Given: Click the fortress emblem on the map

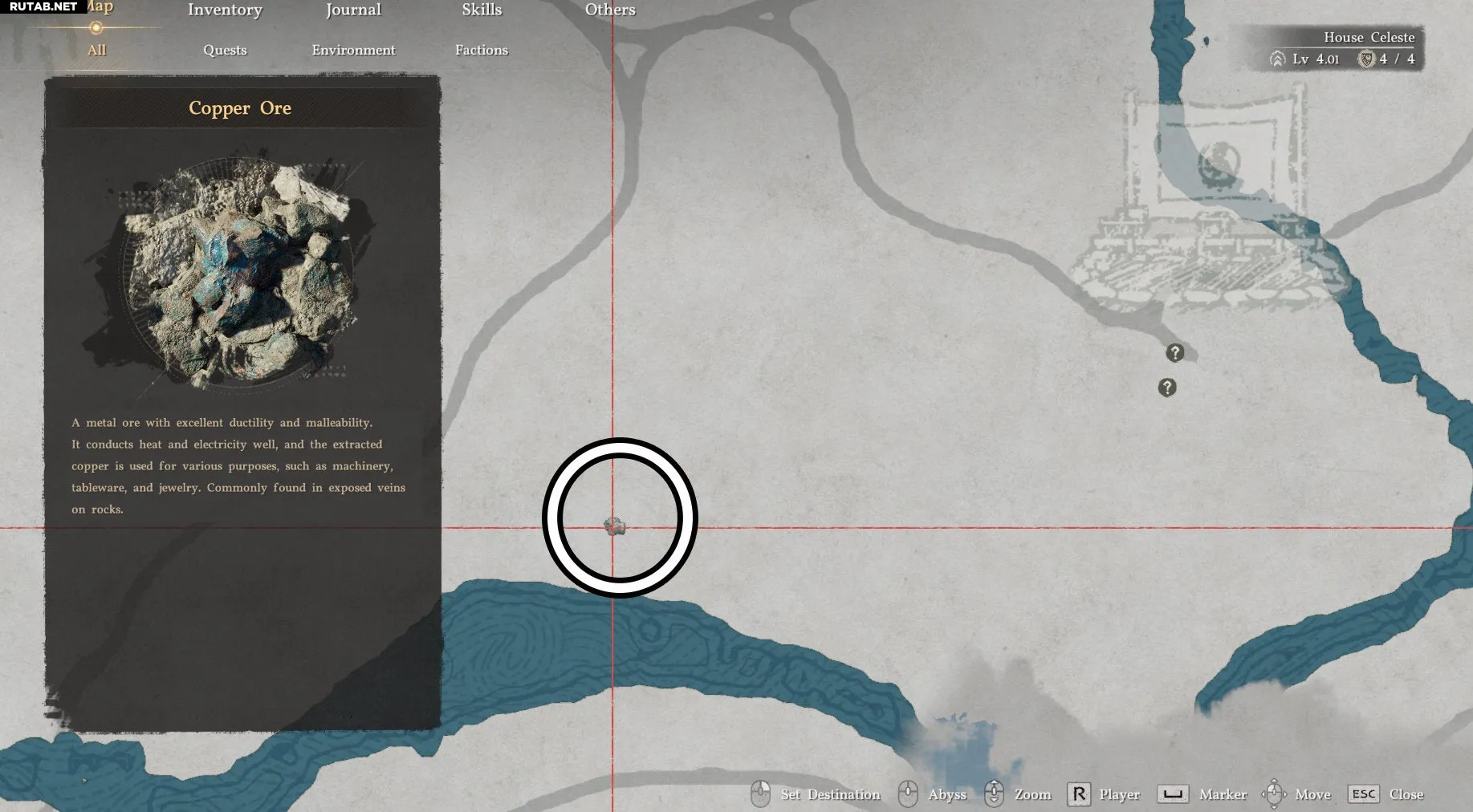Looking at the screenshot, I should (1219, 162).
